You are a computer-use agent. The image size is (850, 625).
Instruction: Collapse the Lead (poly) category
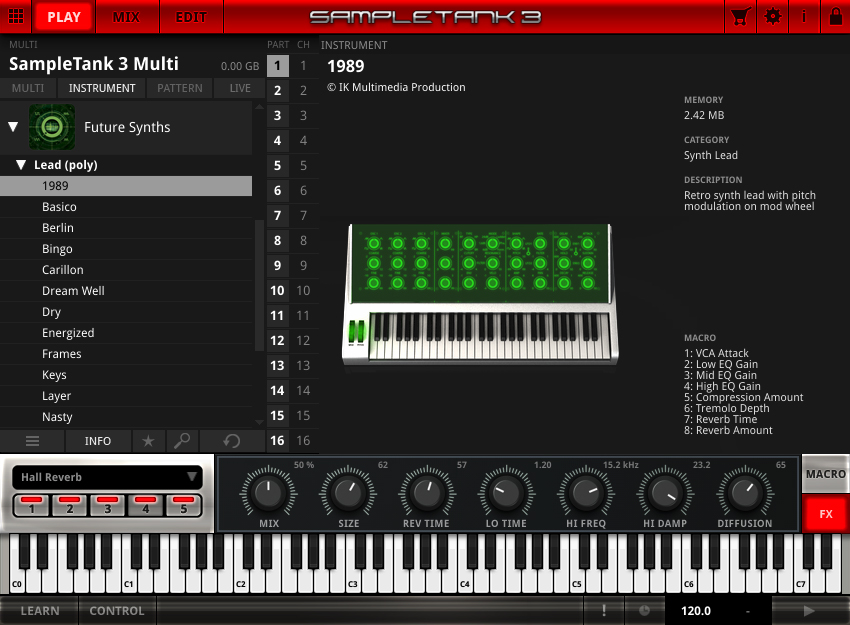(21, 165)
